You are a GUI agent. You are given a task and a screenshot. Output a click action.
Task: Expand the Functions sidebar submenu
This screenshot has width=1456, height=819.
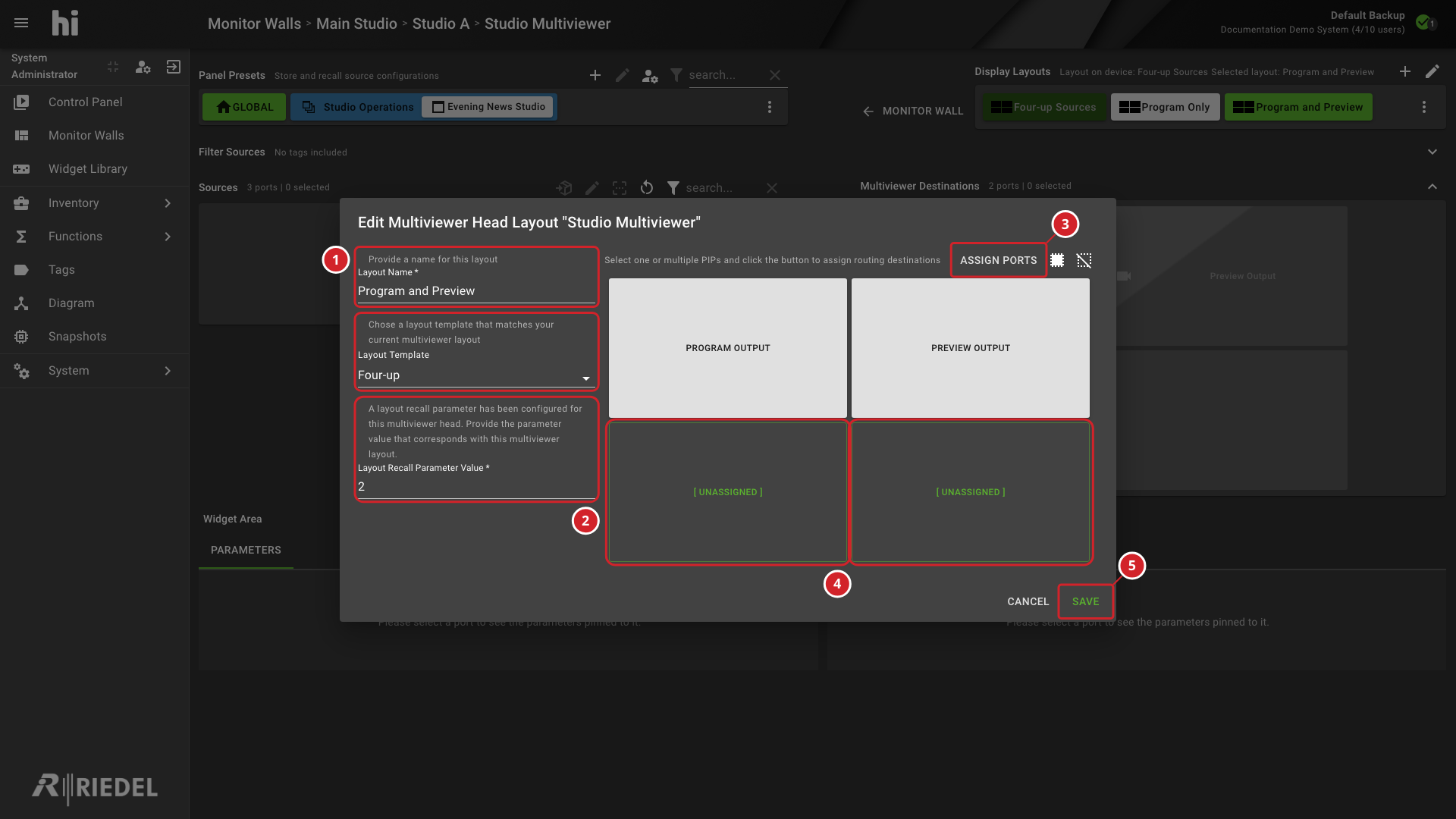point(168,237)
